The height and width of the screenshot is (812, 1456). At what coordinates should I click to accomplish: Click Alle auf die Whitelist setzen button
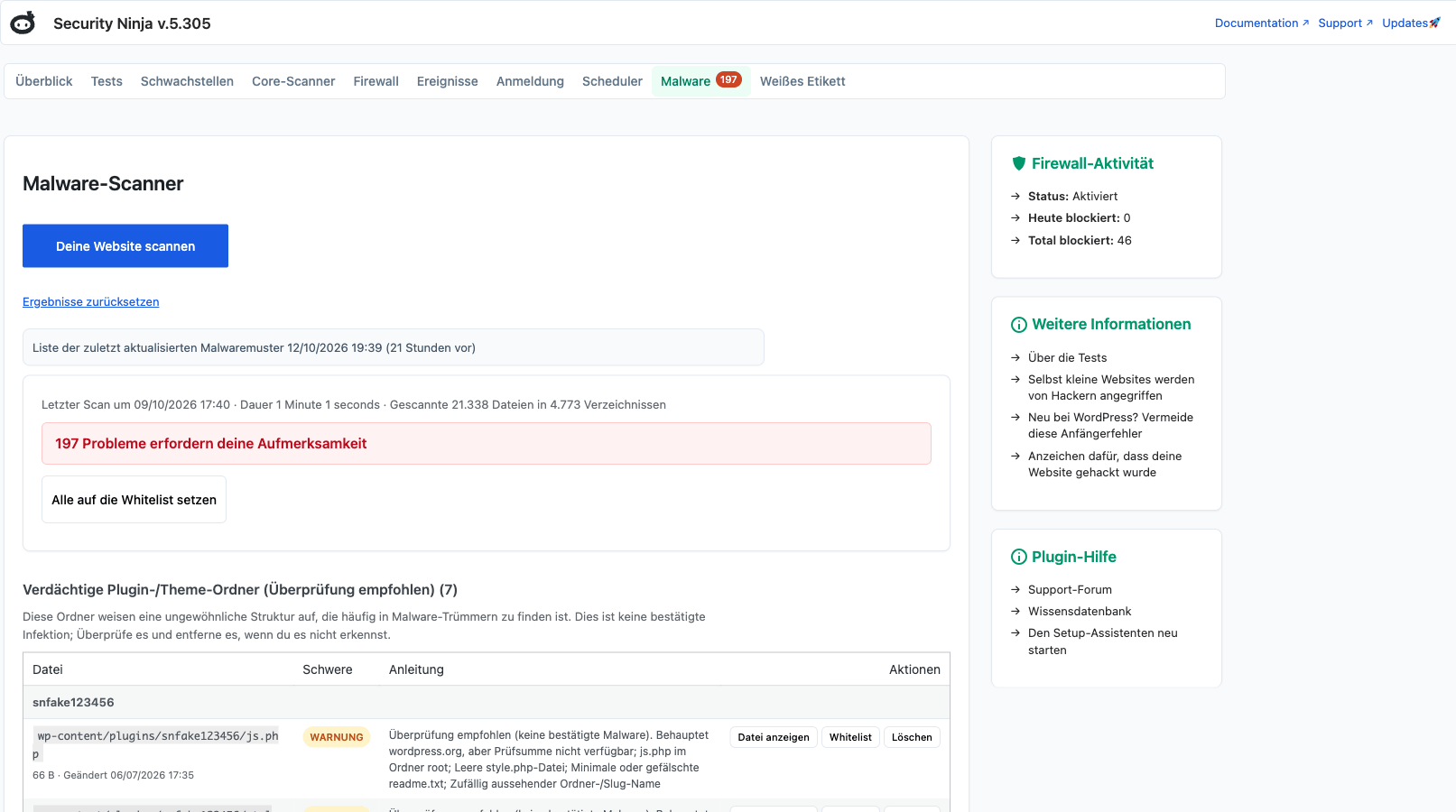(134, 500)
